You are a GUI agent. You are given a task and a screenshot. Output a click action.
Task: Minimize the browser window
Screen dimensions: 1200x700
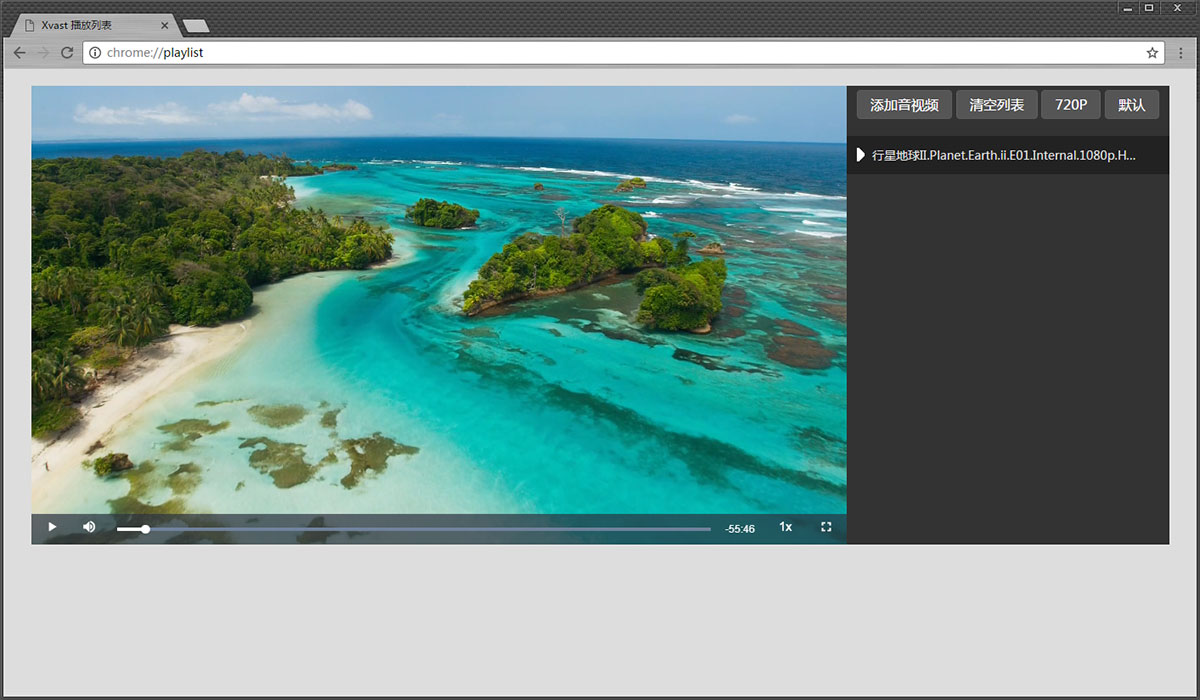(1128, 8)
